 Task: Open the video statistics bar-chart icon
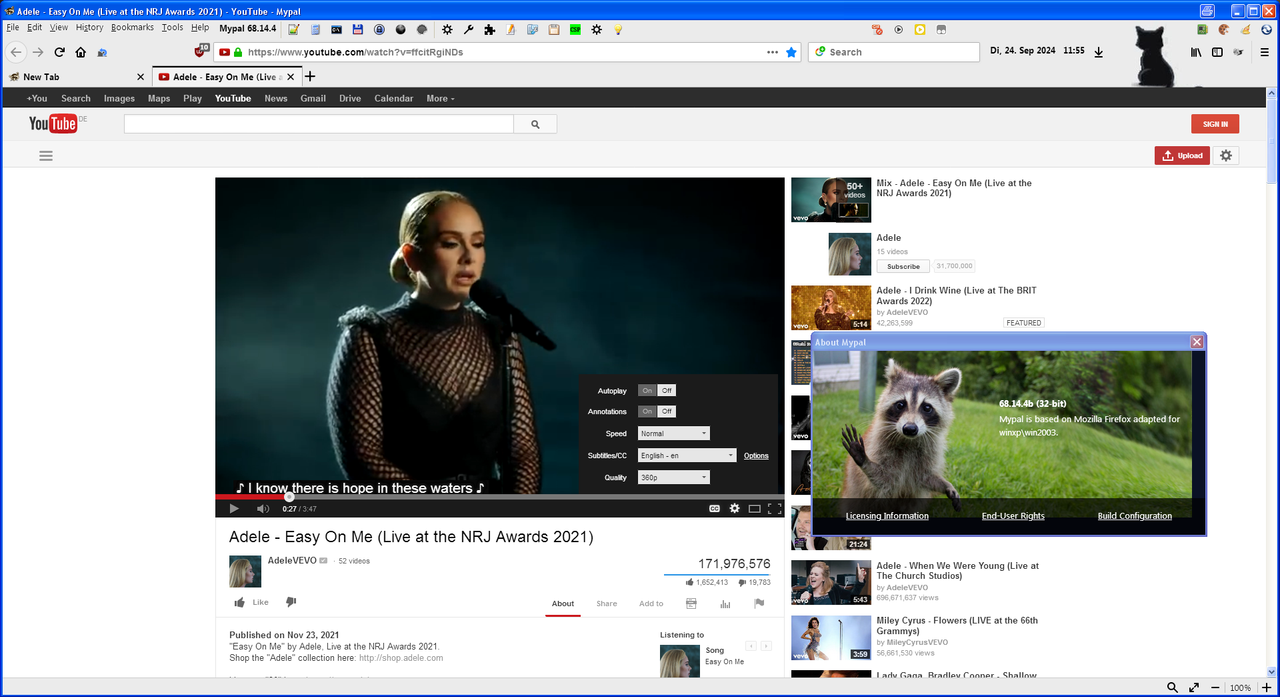725,603
